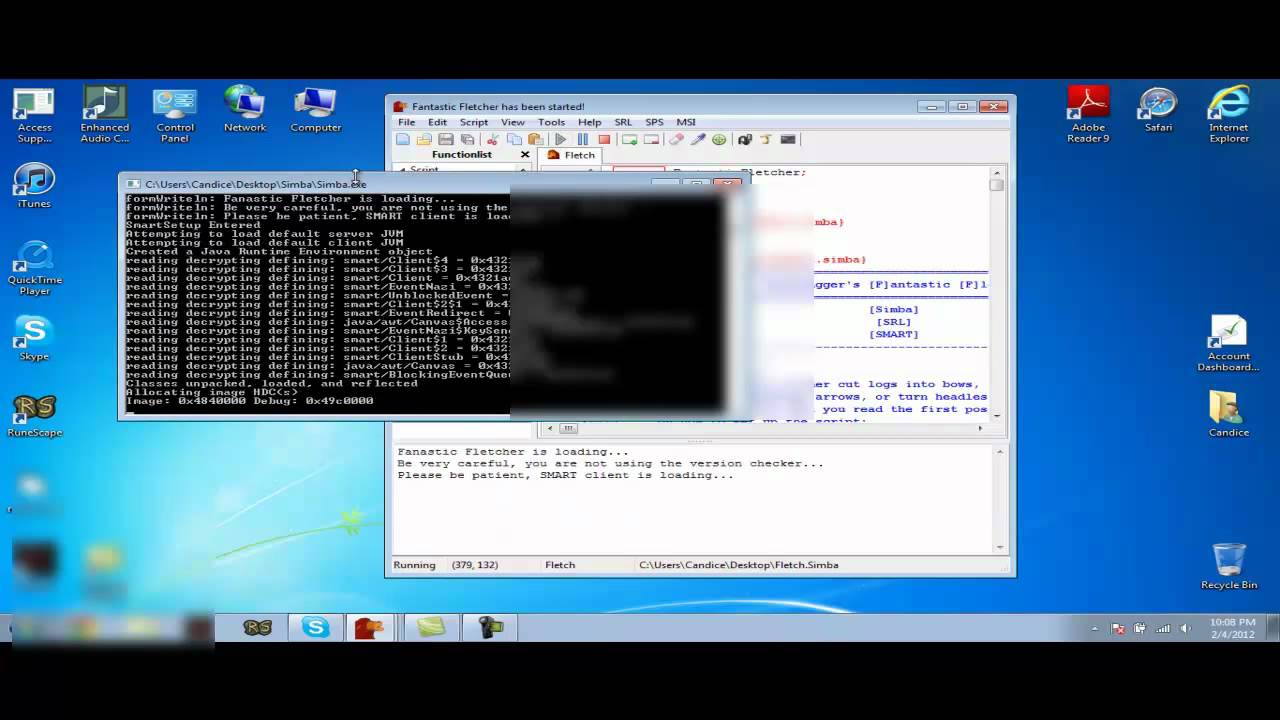Close the Functionlist panel
Image resolution: width=1280 pixels, height=720 pixels.
click(525, 155)
